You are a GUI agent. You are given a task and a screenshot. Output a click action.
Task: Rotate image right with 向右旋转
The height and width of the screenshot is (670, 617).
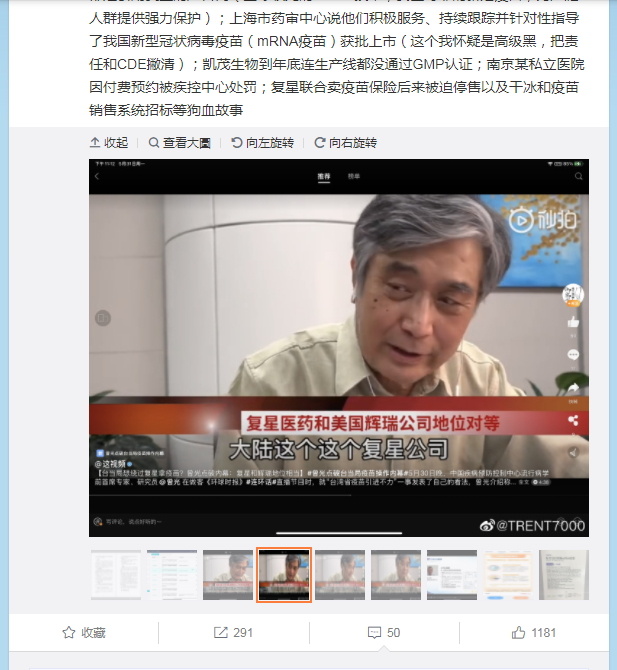point(345,143)
